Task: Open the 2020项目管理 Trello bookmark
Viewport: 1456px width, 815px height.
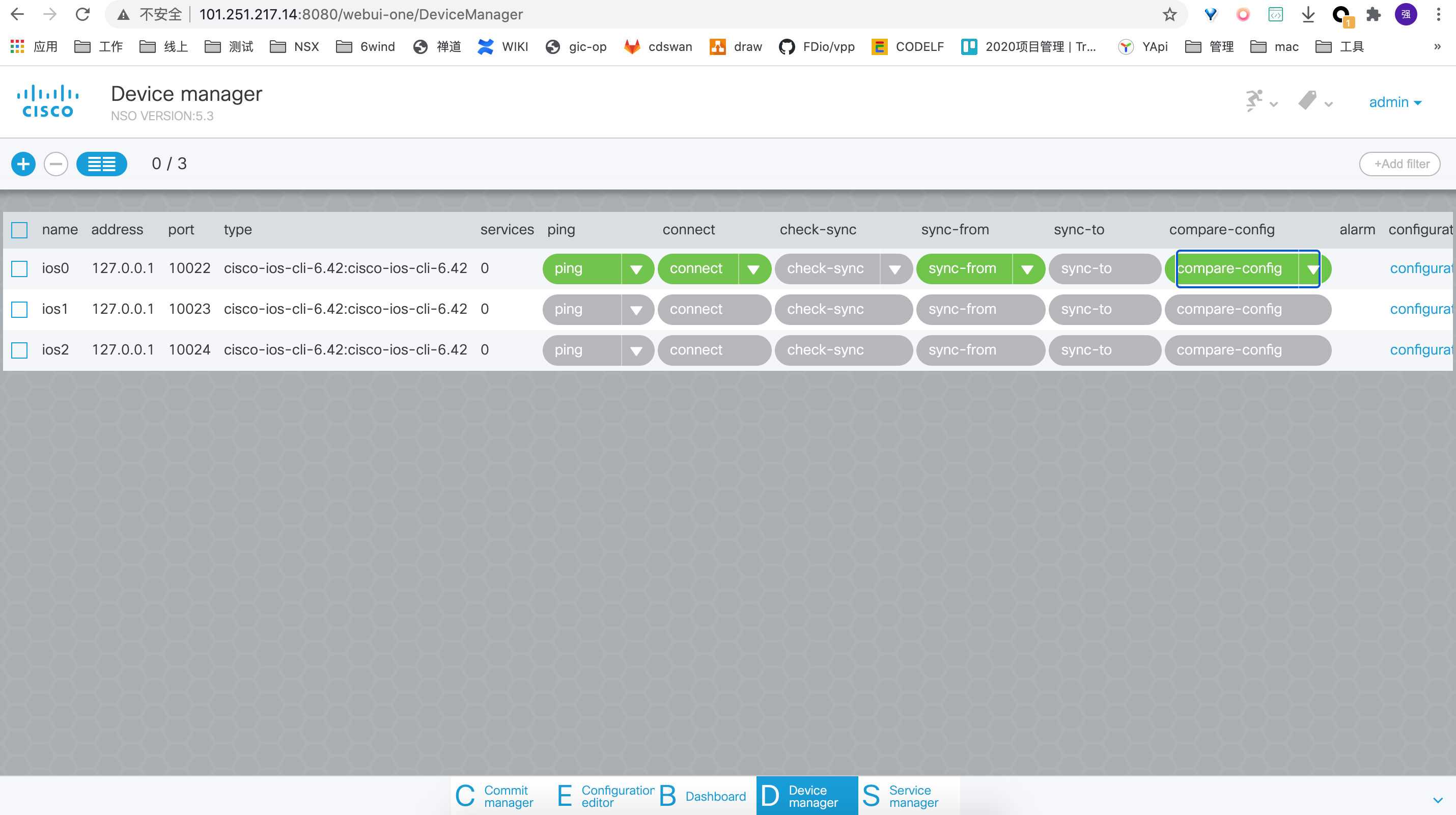Action: tap(1029, 46)
